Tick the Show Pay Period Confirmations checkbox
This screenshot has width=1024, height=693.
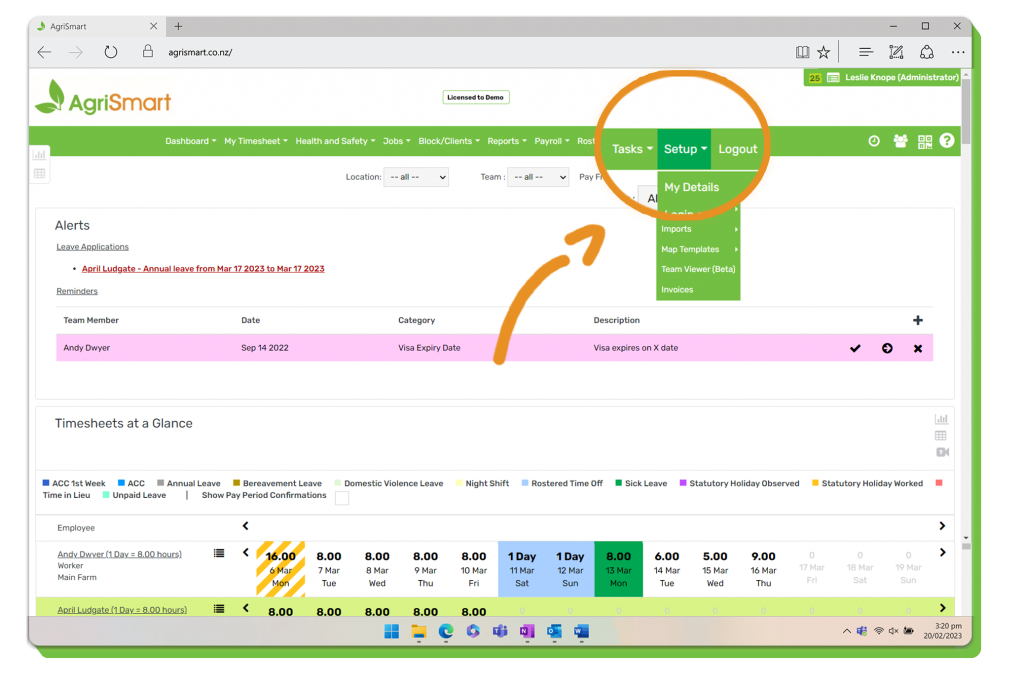click(x=341, y=497)
